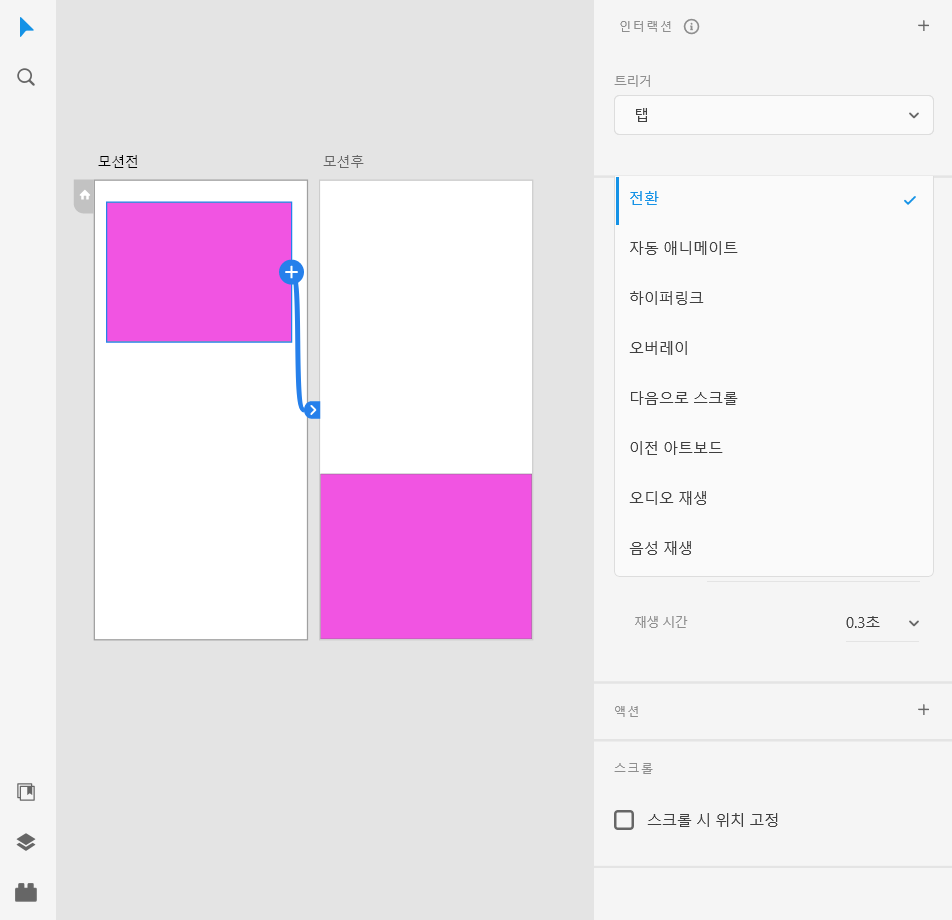The height and width of the screenshot is (920, 952).
Task: Add new 액션 with plus button
Action: pos(923,709)
